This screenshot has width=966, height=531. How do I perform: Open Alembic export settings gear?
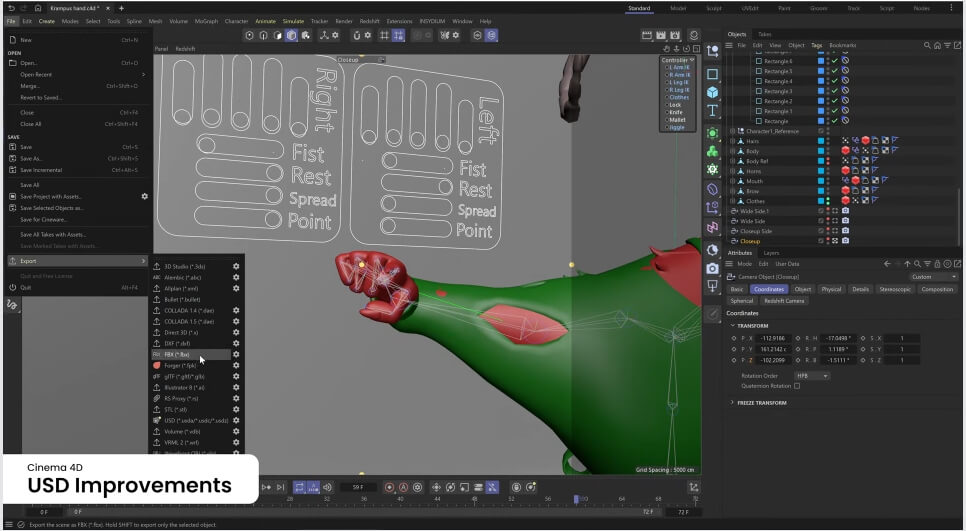(236, 278)
